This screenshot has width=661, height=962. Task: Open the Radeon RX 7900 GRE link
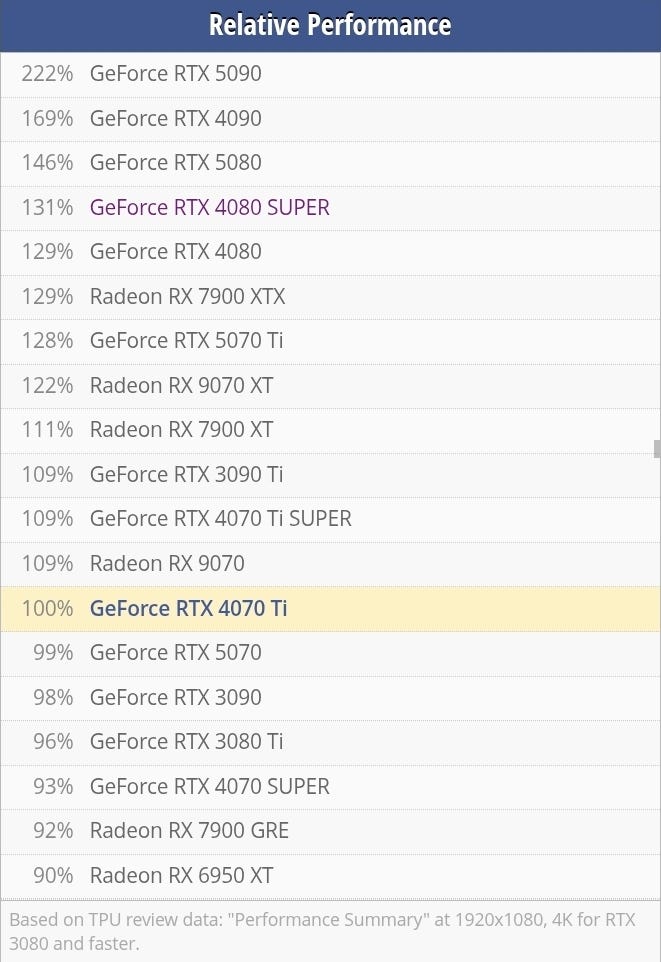[x=189, y=830]
